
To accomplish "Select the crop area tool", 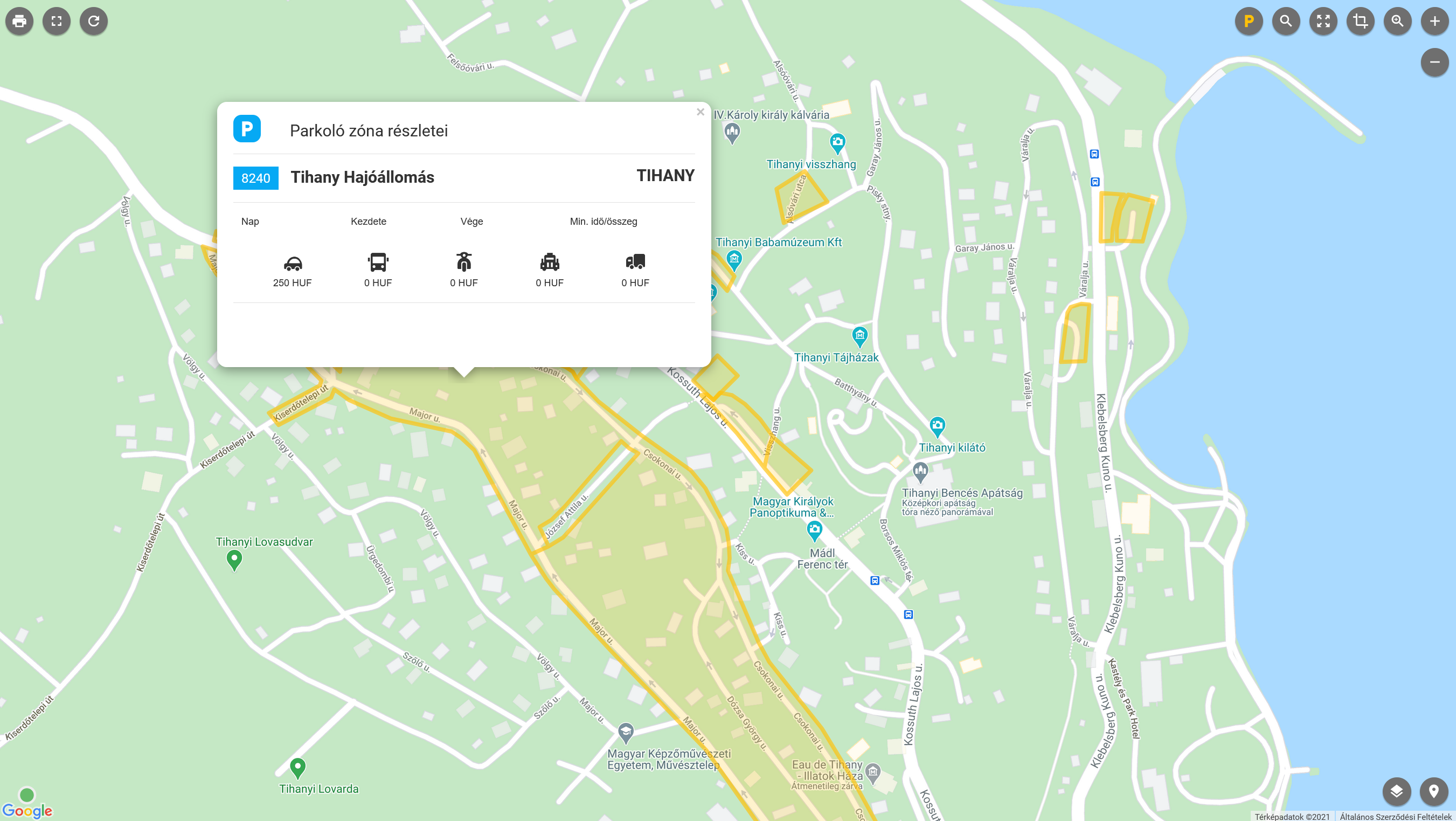I will coord(1361,22).
